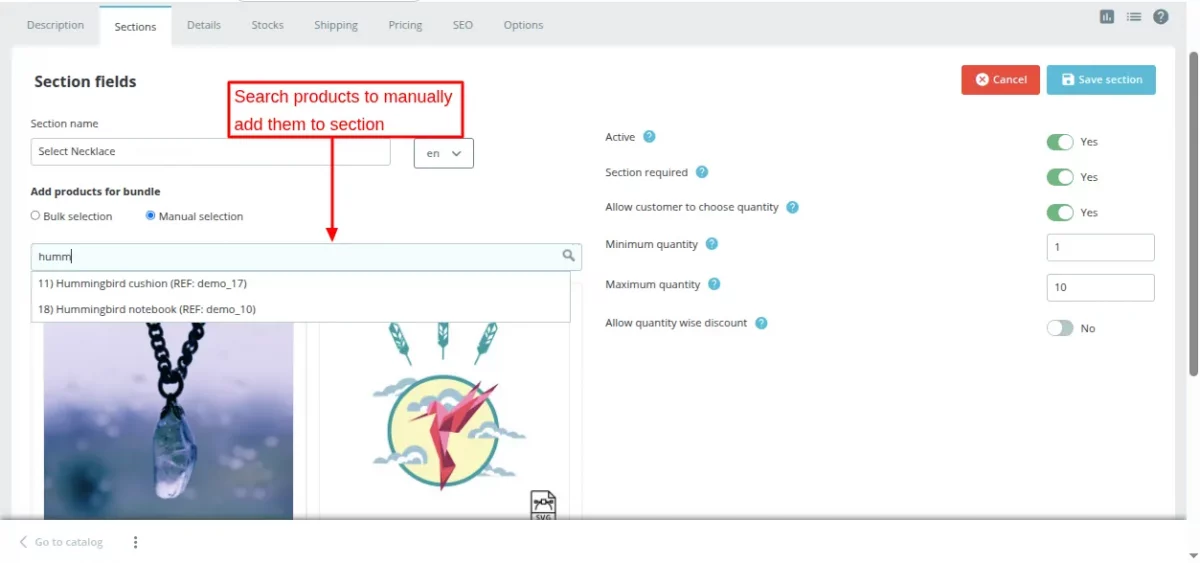1200x563 pixels.
Task: Show help tooltip for Maximum quantity
Action: click(x=714, y=284)
